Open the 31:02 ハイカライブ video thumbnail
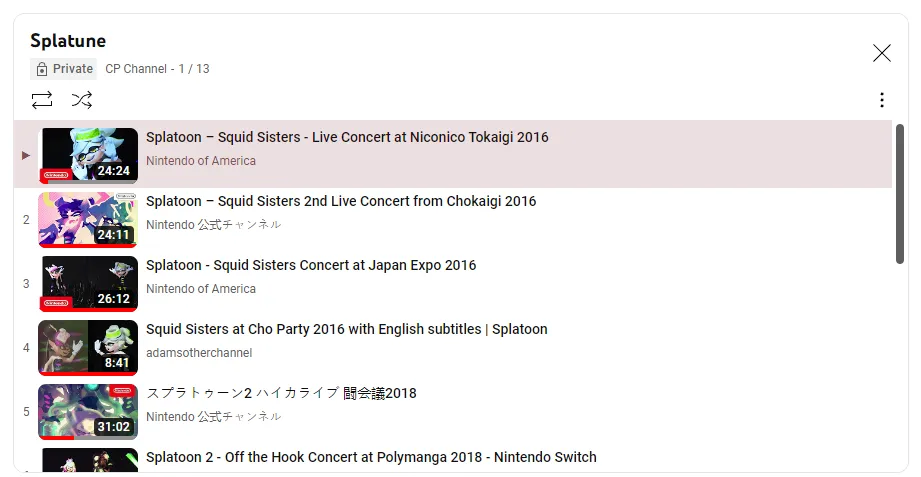Viewport: 921px width, 477px height. coord(88,412)
